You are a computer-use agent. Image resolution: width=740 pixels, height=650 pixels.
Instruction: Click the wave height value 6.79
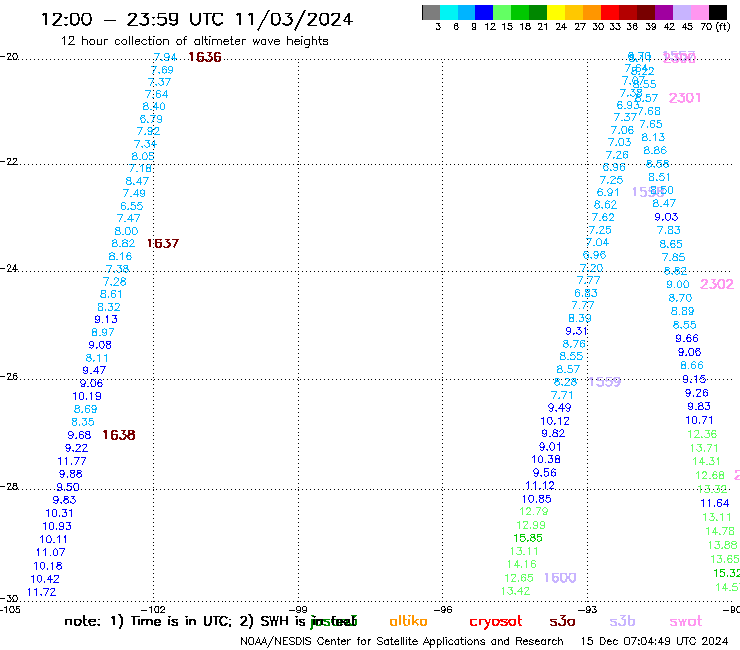(x=151, y=119)
